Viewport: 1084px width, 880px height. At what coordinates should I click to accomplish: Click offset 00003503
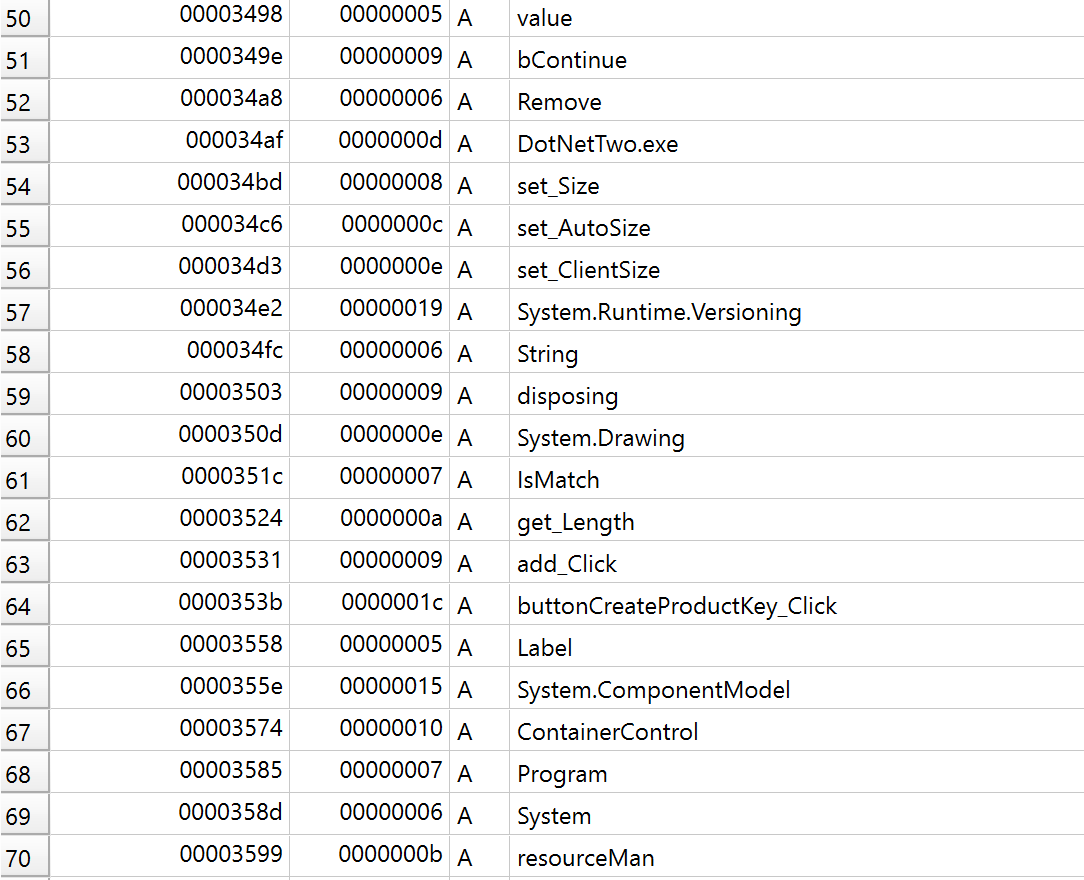(231, 392)
